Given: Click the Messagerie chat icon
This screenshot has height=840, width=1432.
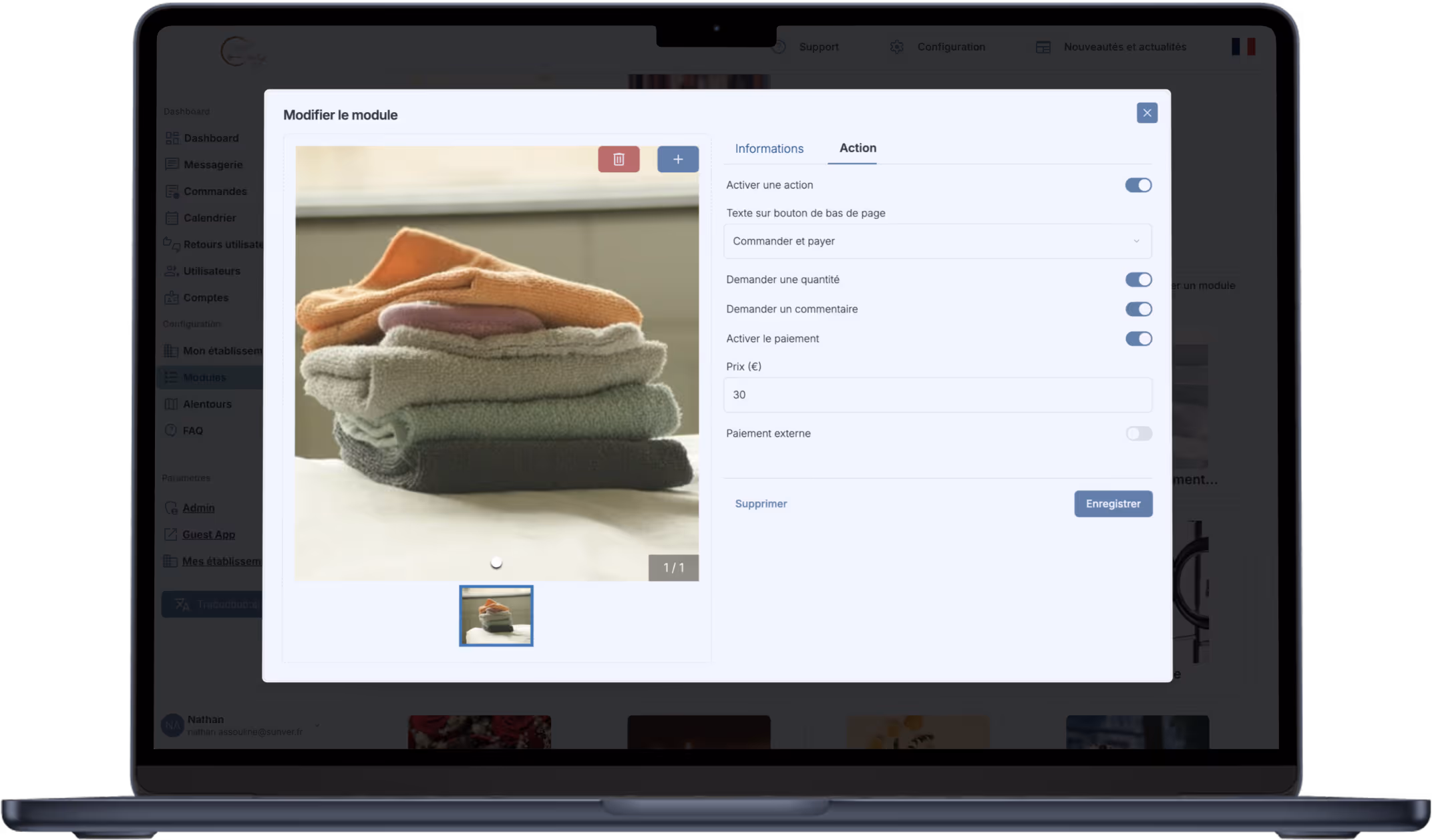Looking at the screenshot, I should (x=172, y=164).
